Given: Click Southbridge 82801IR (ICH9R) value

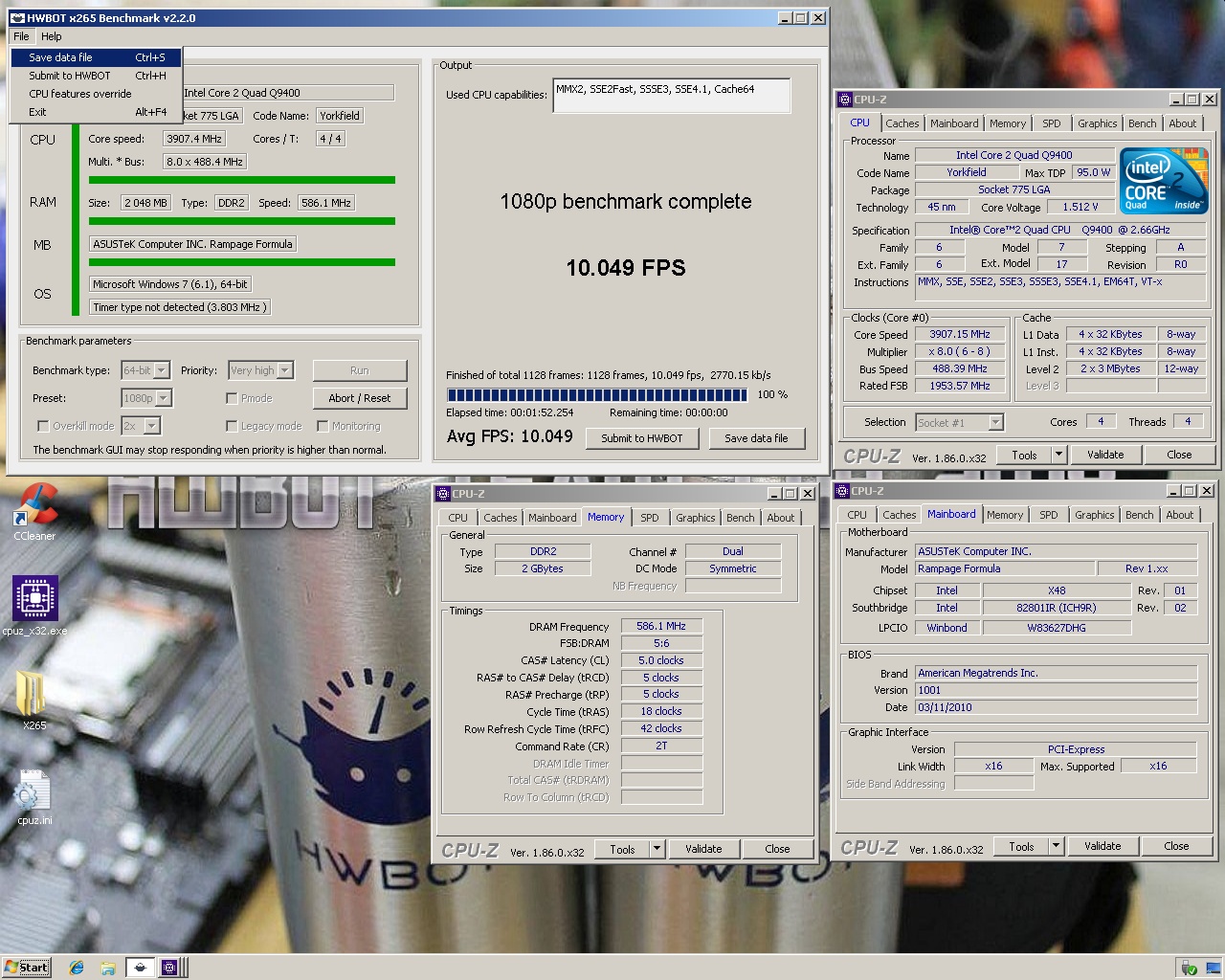Looking at the screenshot, I should tap(1057, 608).
